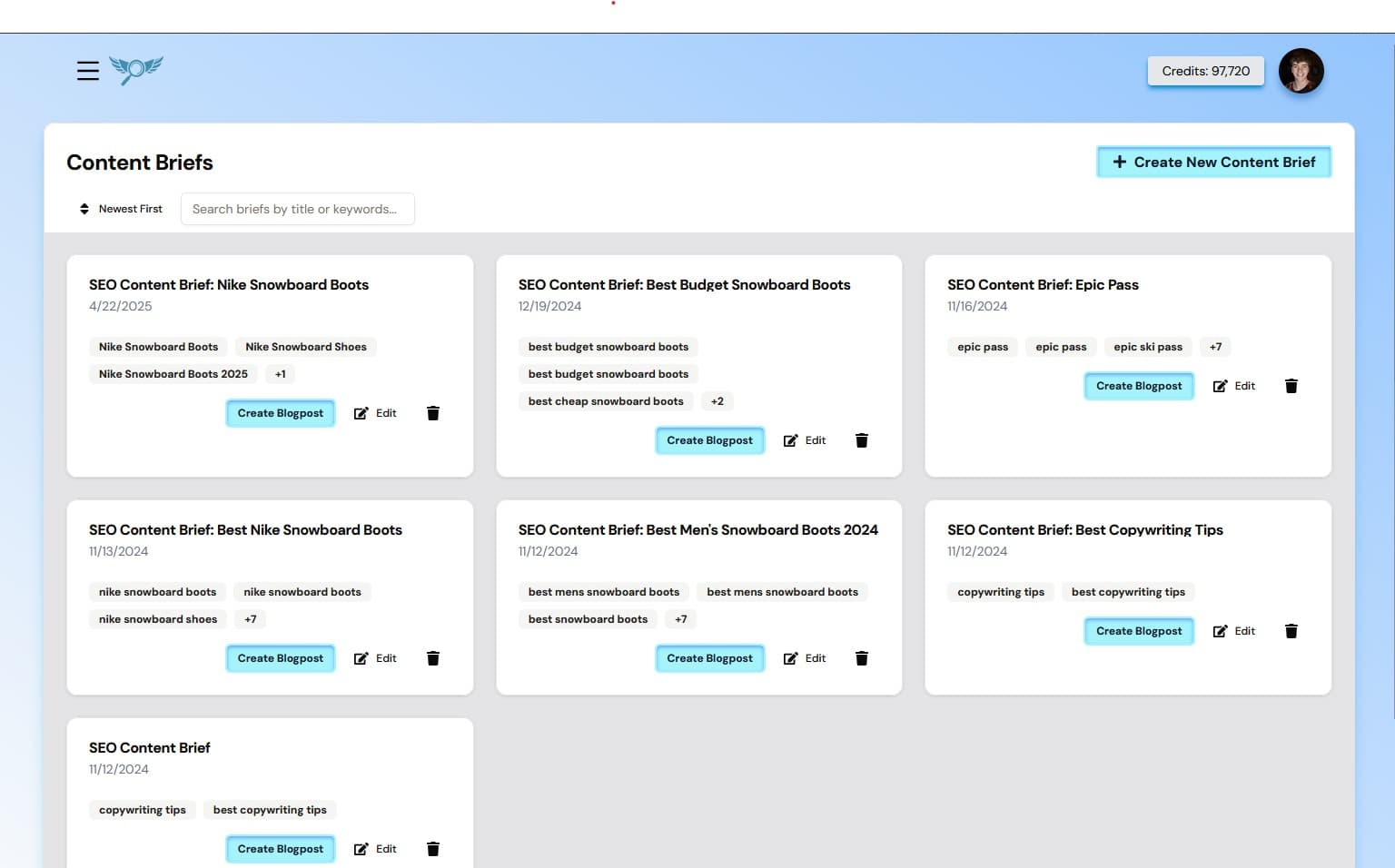Expand +2 keywords on Best Budget Snowboard Boots
Image resolution: width=1395 pixels, height=868 pixels.
coord(717,400)
